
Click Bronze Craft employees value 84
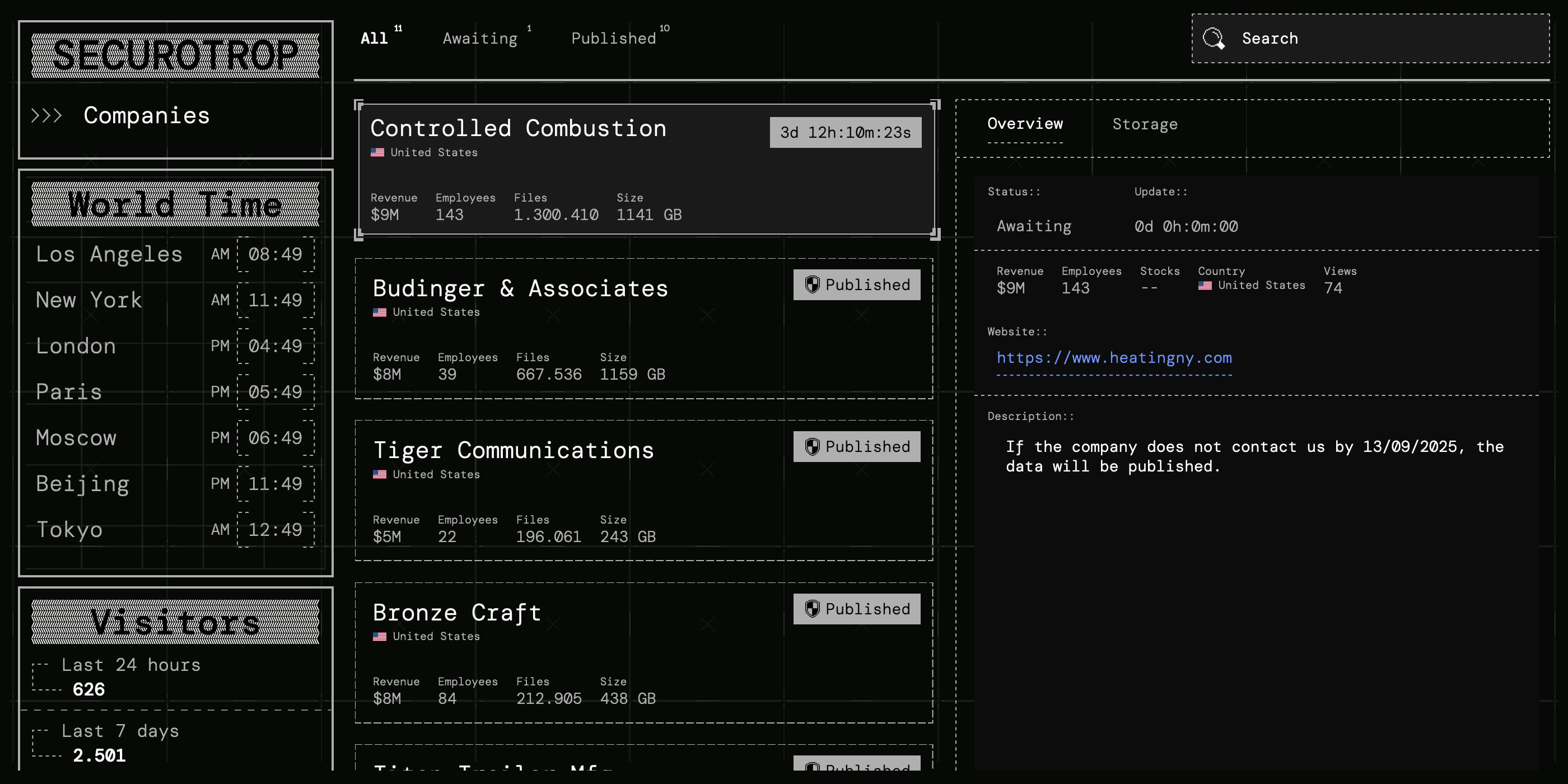click(447, 699)
